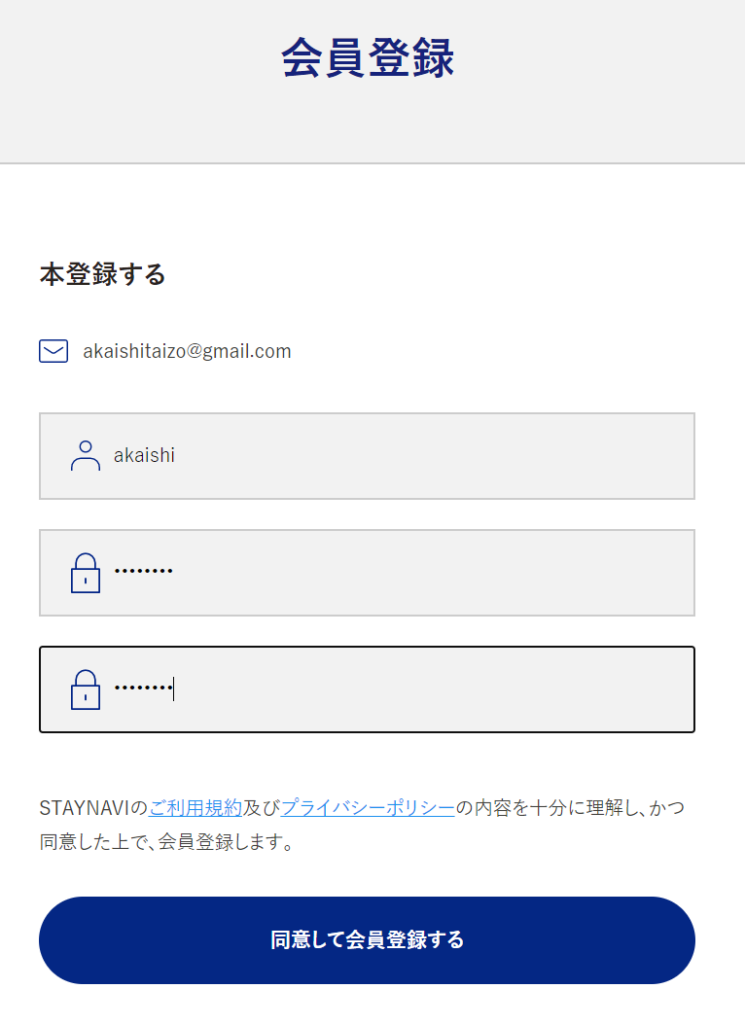Screen dimensions: 745x1024
Task: Click the の内容を十分に理解し consent text
Action: [540, 808]
